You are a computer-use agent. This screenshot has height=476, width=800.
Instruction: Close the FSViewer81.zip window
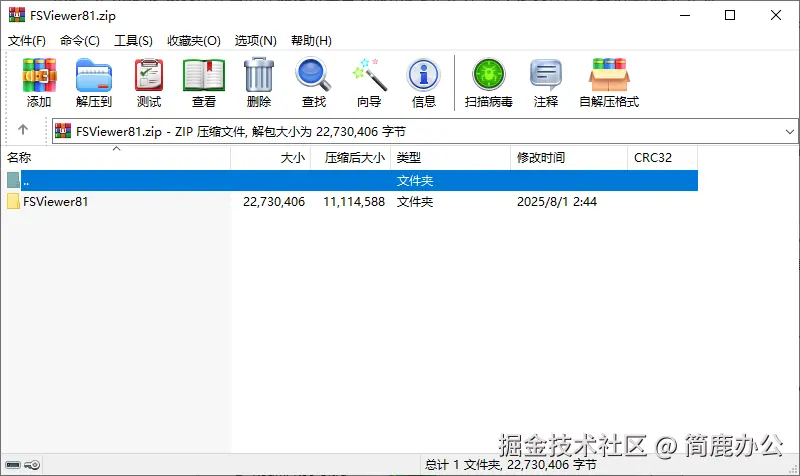click(x=776, y=15)
